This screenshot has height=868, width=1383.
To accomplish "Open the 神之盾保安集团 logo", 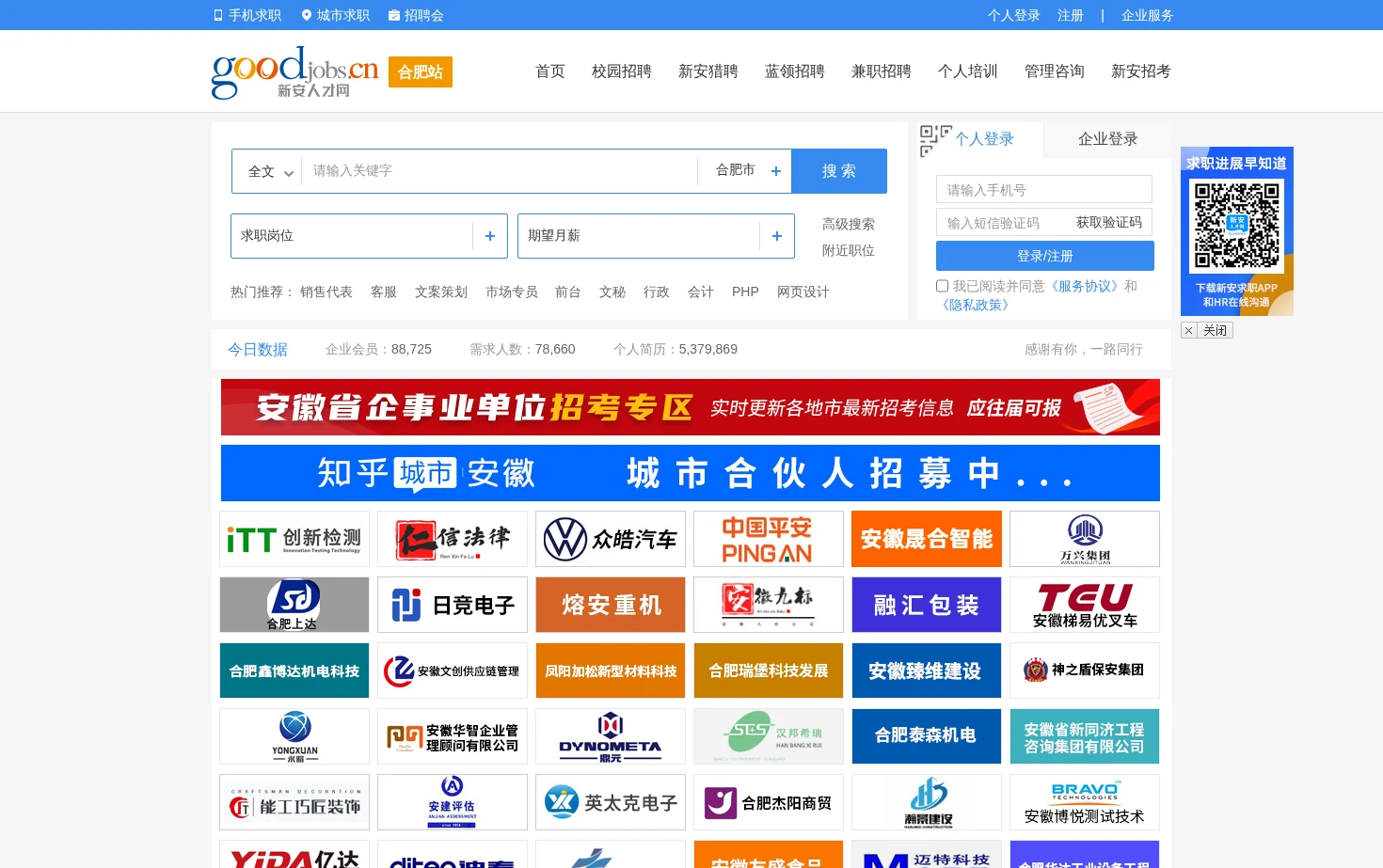I will pos(1085,671).
